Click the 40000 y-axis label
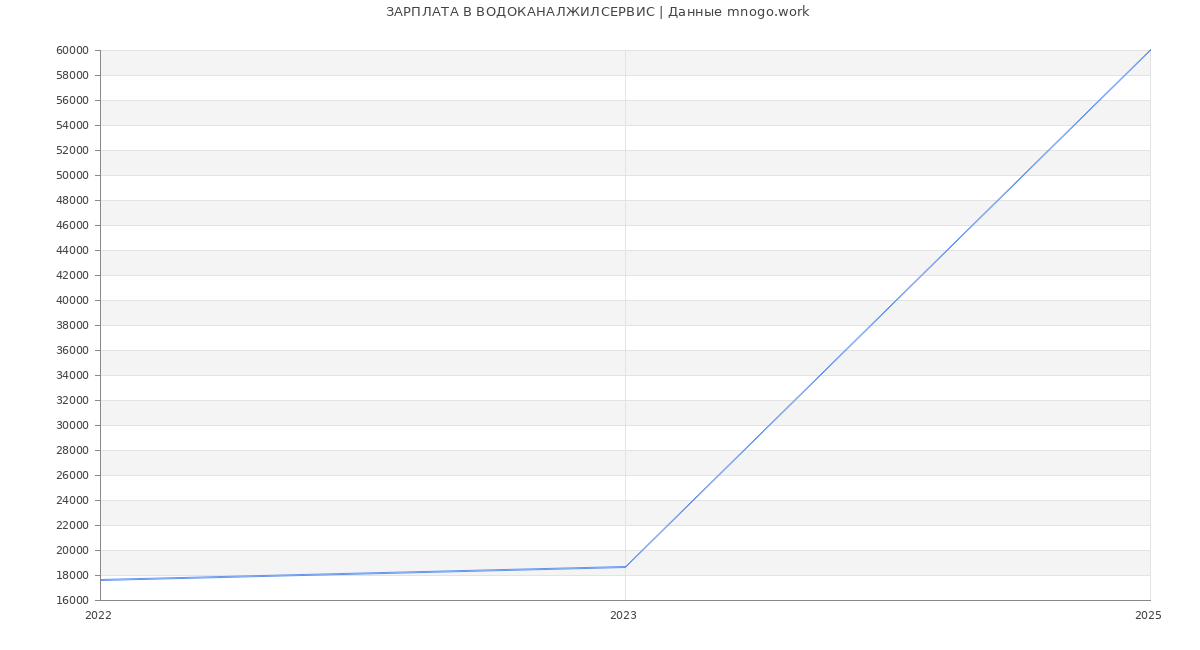Image resolution: width=1200 pixels, height=650 pixels. 73,300
